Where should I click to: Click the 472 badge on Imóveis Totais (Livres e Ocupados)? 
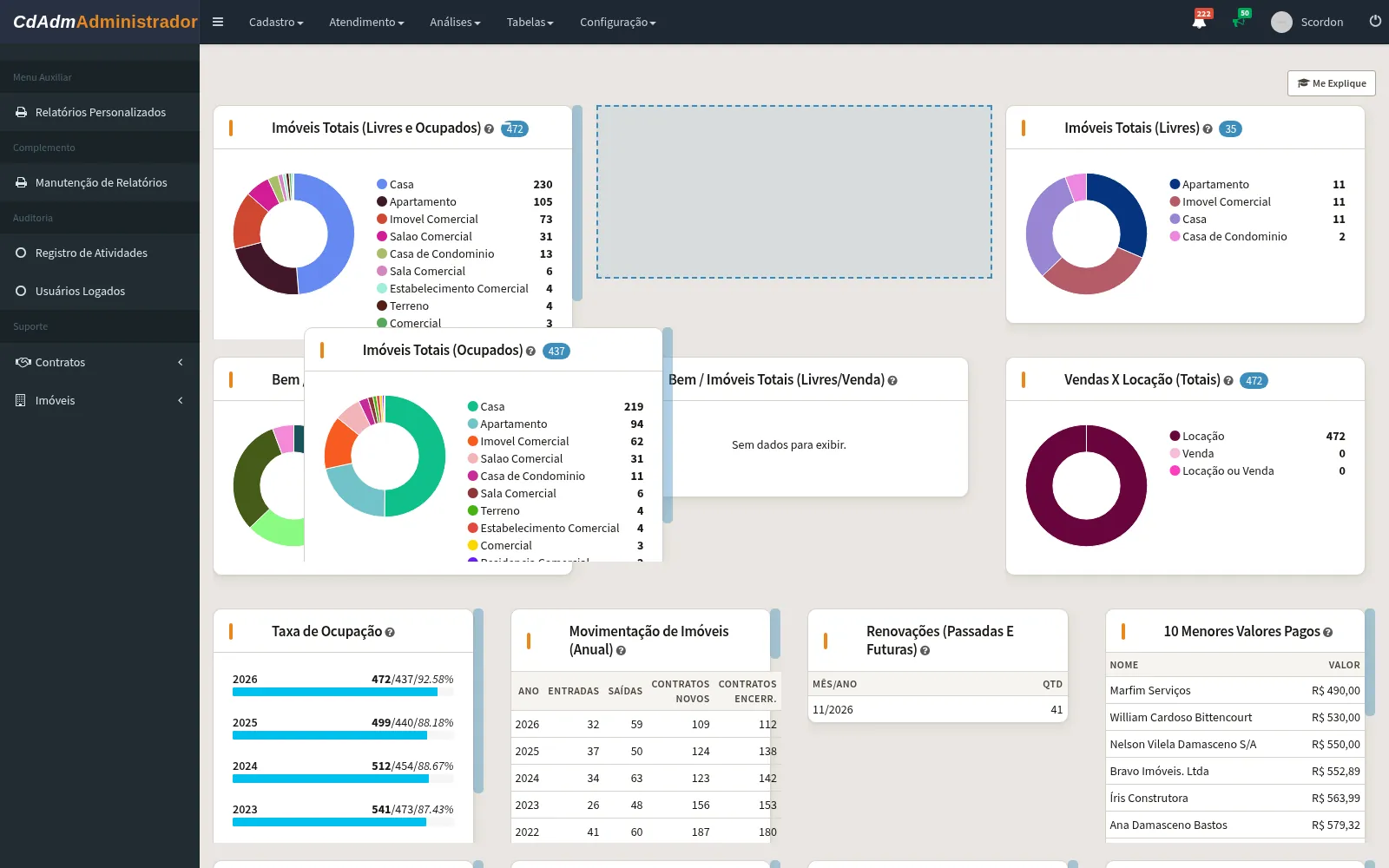click(515, 129)
